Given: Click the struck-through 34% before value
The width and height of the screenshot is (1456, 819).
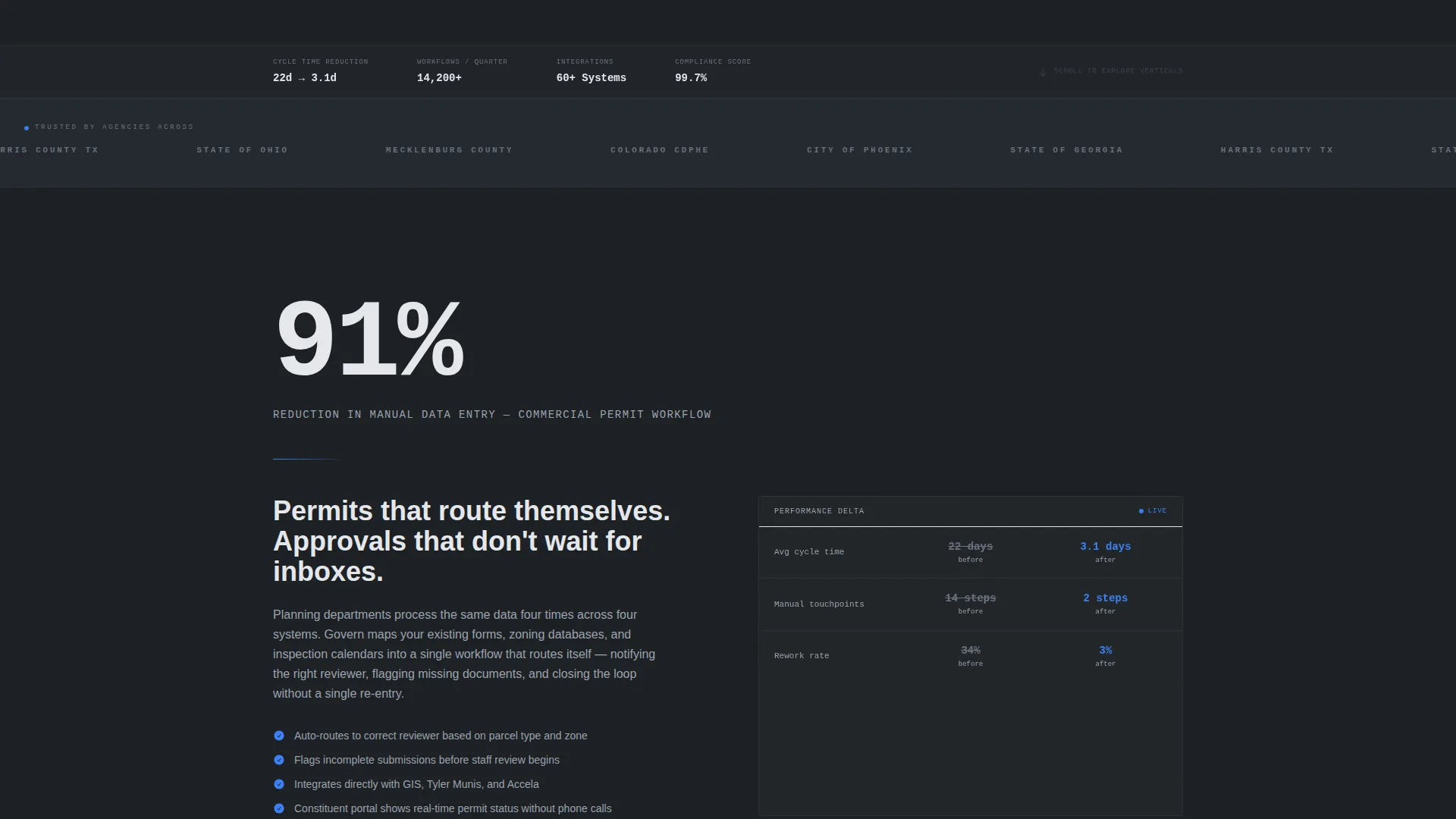Looking at the screenshot, I should [x=971, y=651].
